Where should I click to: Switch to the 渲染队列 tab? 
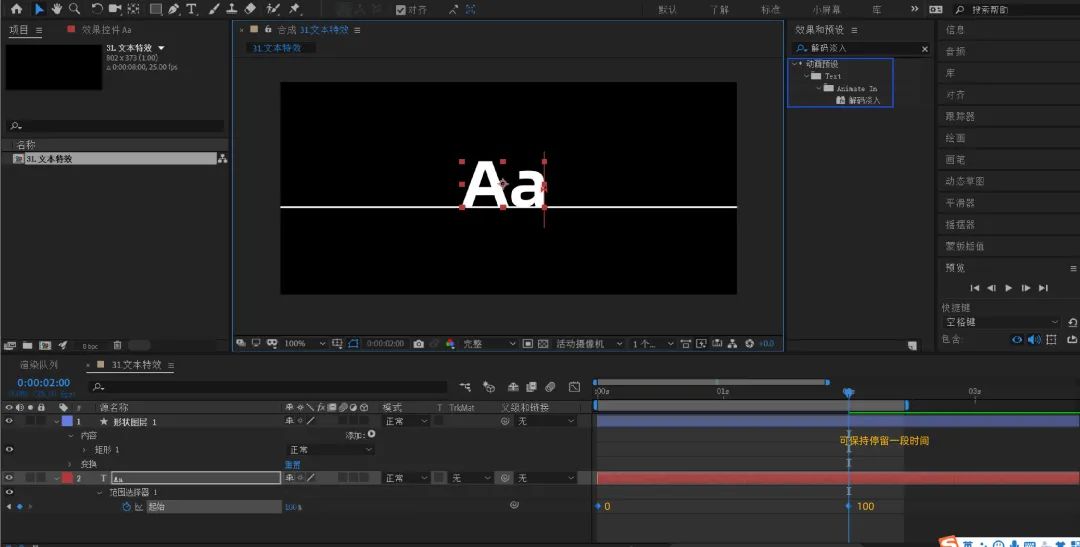[x=39, y=364]
